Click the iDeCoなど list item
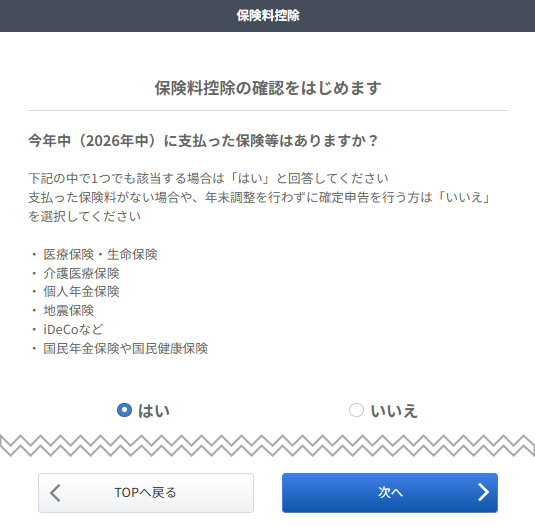535x530 pixels. point(73,329)
